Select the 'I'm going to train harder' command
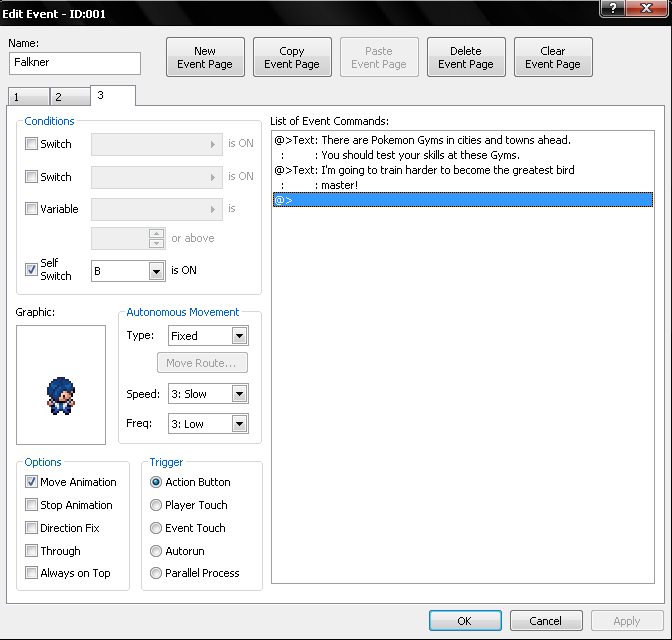The image size is (672, 640). click(x=463, y=170)
